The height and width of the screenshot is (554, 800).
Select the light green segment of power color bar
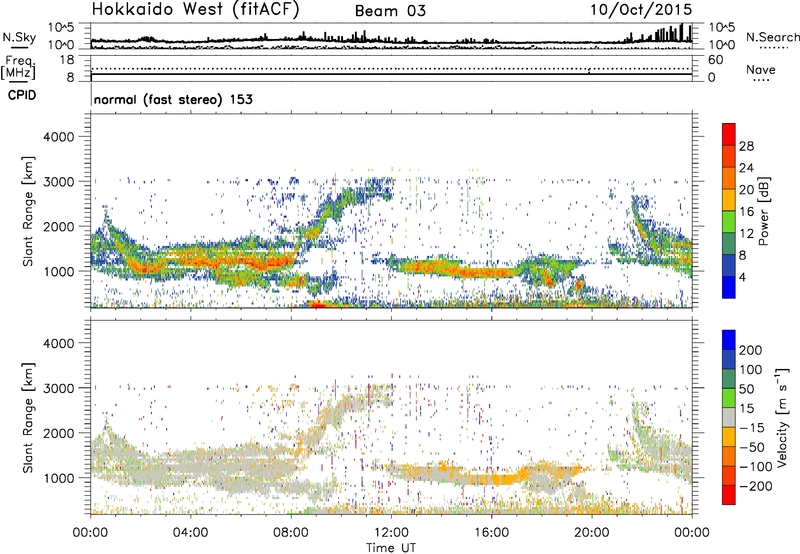point(729,221)
